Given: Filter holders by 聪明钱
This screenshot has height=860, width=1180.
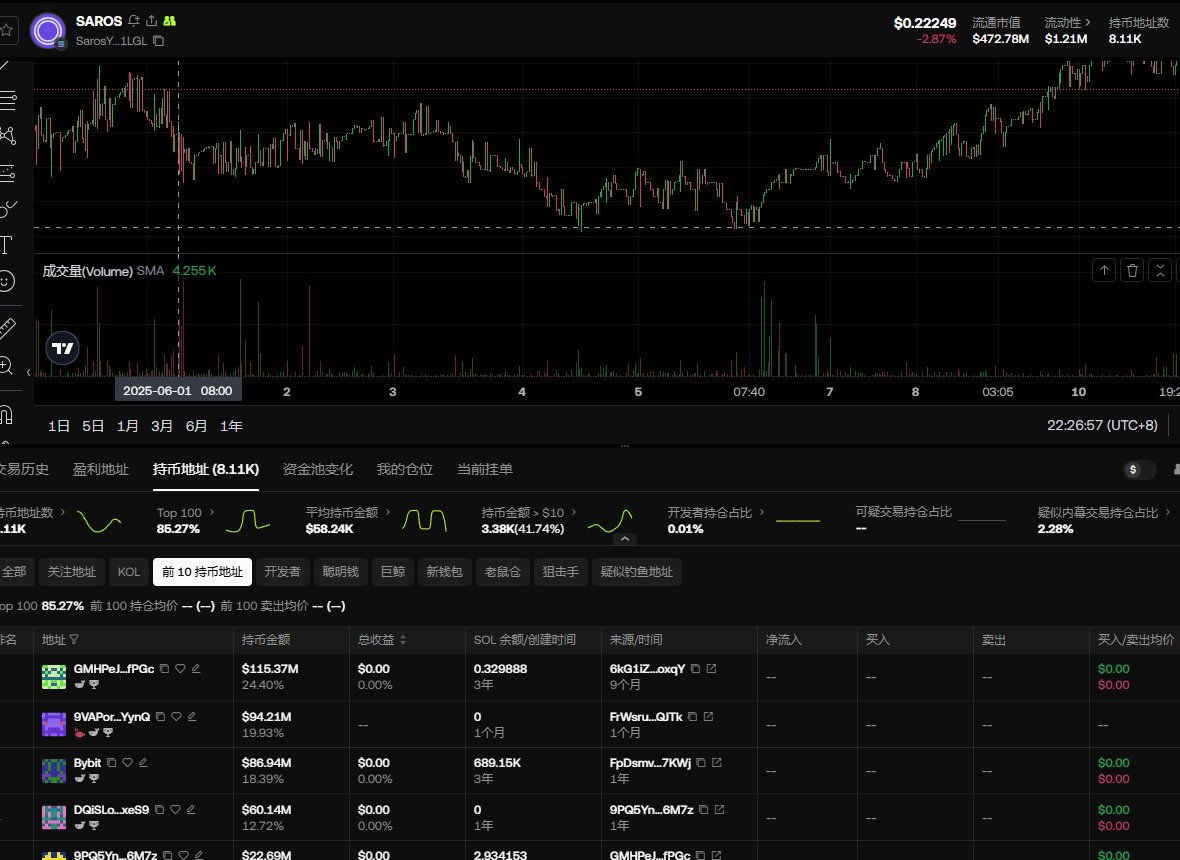Looking at the screenshot, I should 340,572.
